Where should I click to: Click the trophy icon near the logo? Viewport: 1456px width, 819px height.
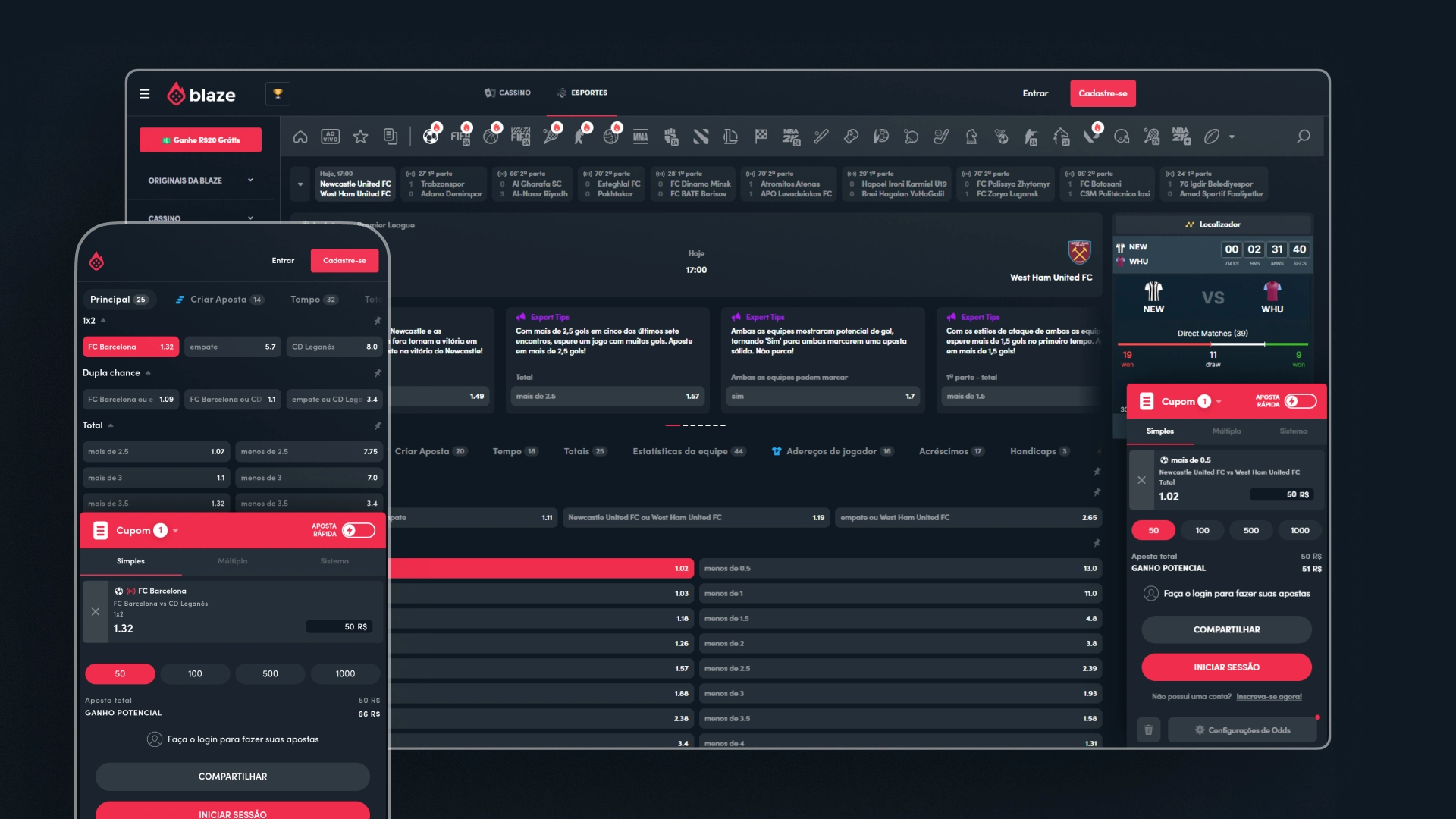(278, 93)
